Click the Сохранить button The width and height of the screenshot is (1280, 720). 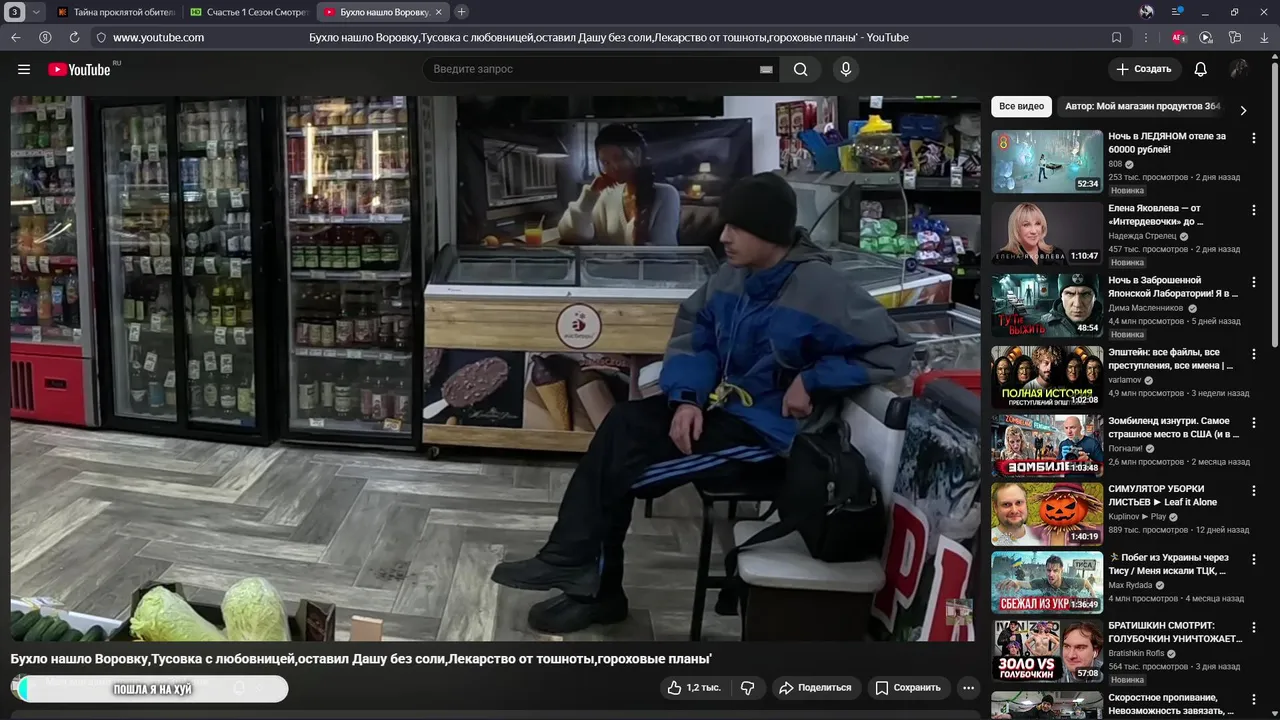click(x=908, y=687)
